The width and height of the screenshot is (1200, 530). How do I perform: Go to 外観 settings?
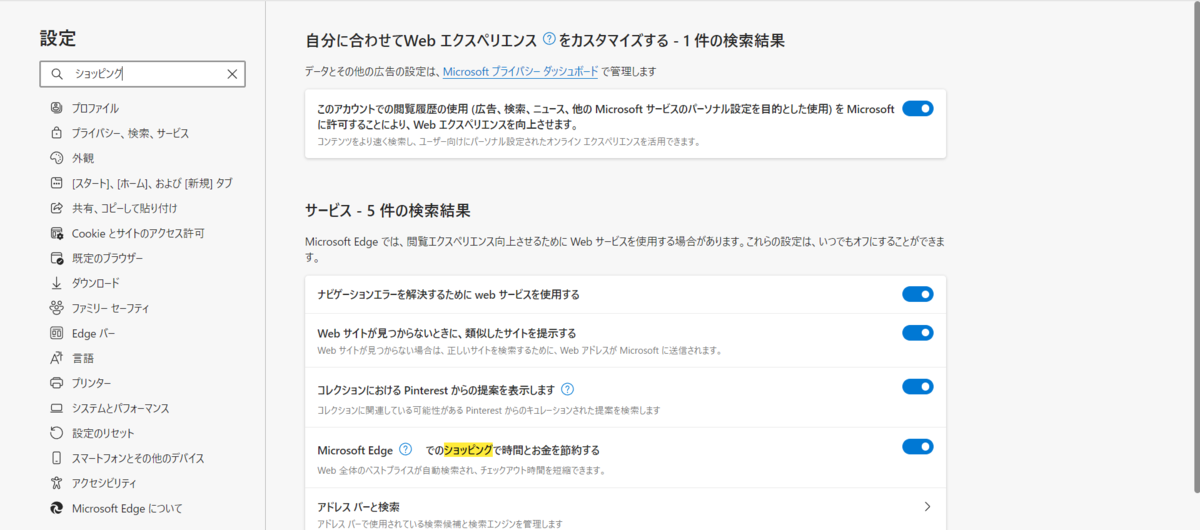pyautogui.click(x=83, y=158)
